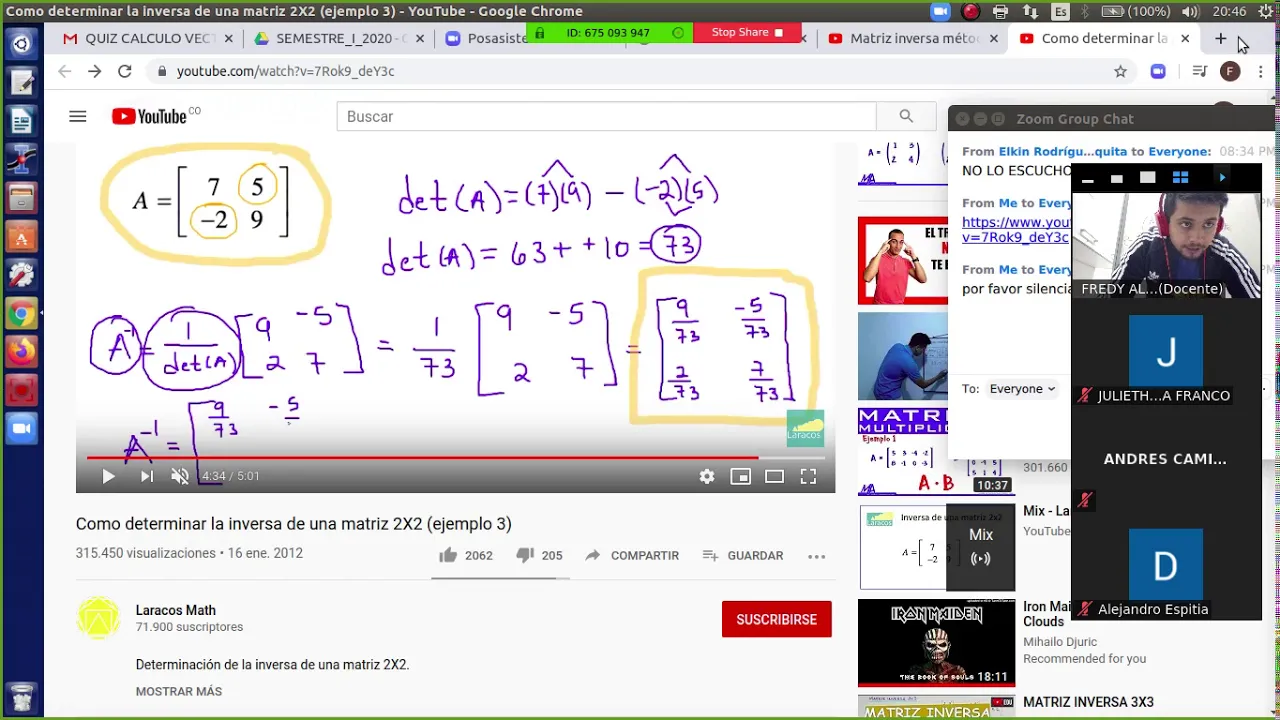Open system power cog menu
This screenshot has width=1280, height=720.
(x=1267, y=11)
